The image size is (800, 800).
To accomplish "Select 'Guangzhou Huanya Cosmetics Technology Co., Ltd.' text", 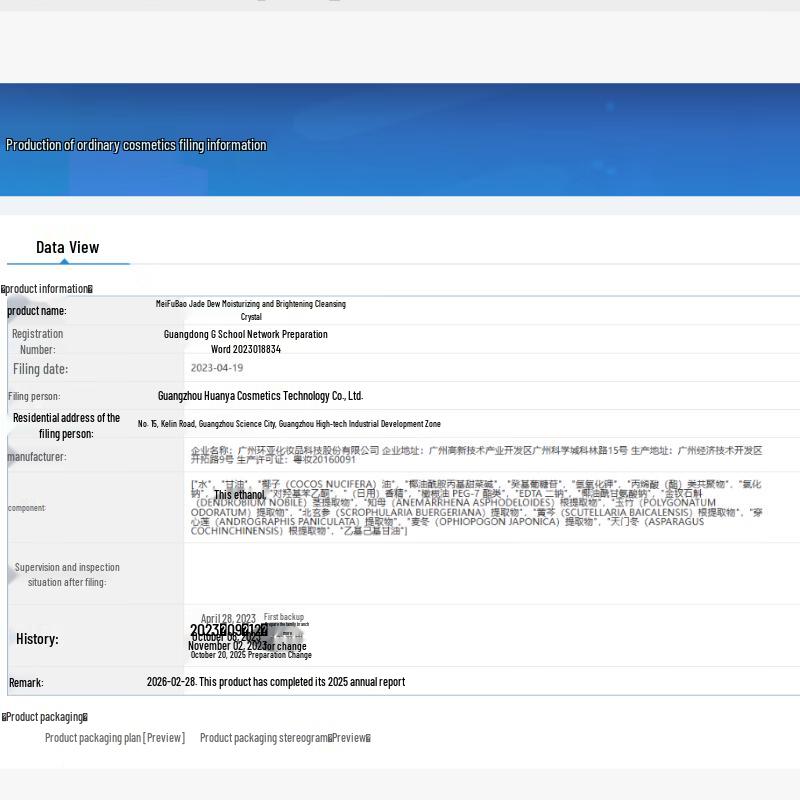I will pos(260,396).
